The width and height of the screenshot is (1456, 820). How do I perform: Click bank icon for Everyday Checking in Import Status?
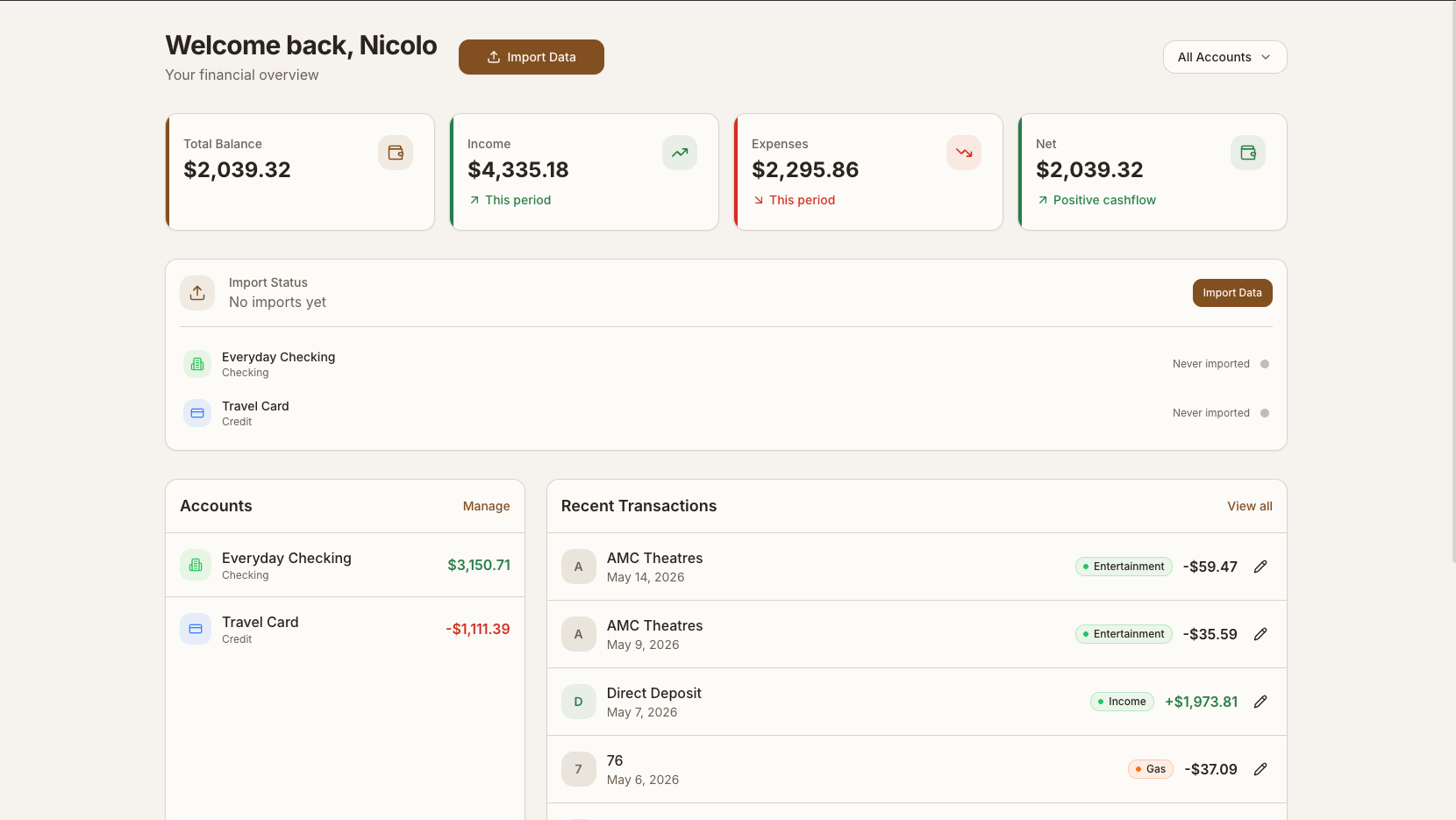(x=197, y=364)
